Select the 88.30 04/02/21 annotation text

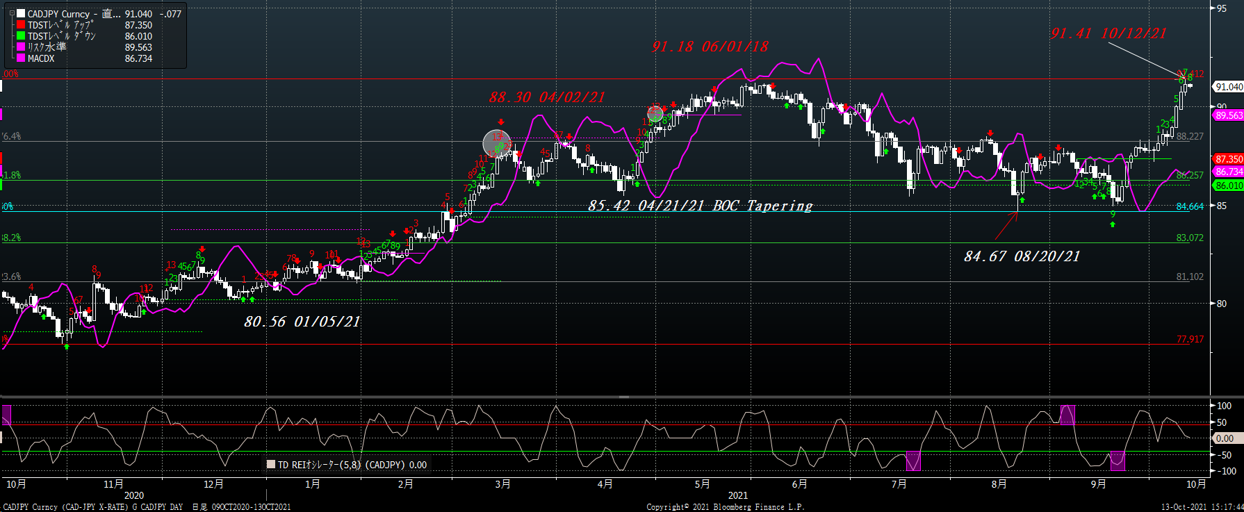(547, 97)
